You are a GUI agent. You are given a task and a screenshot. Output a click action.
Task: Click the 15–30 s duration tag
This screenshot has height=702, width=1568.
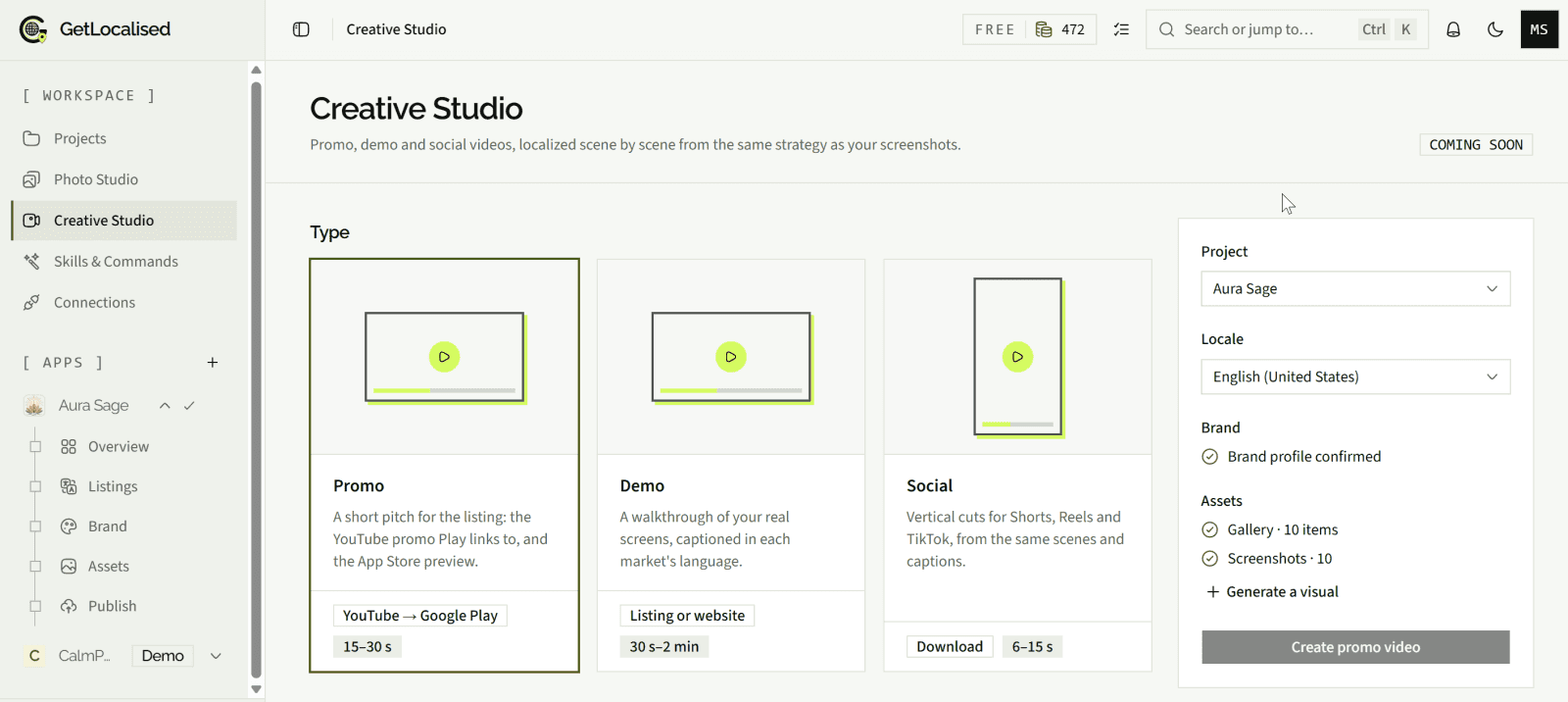click(367, 647)
